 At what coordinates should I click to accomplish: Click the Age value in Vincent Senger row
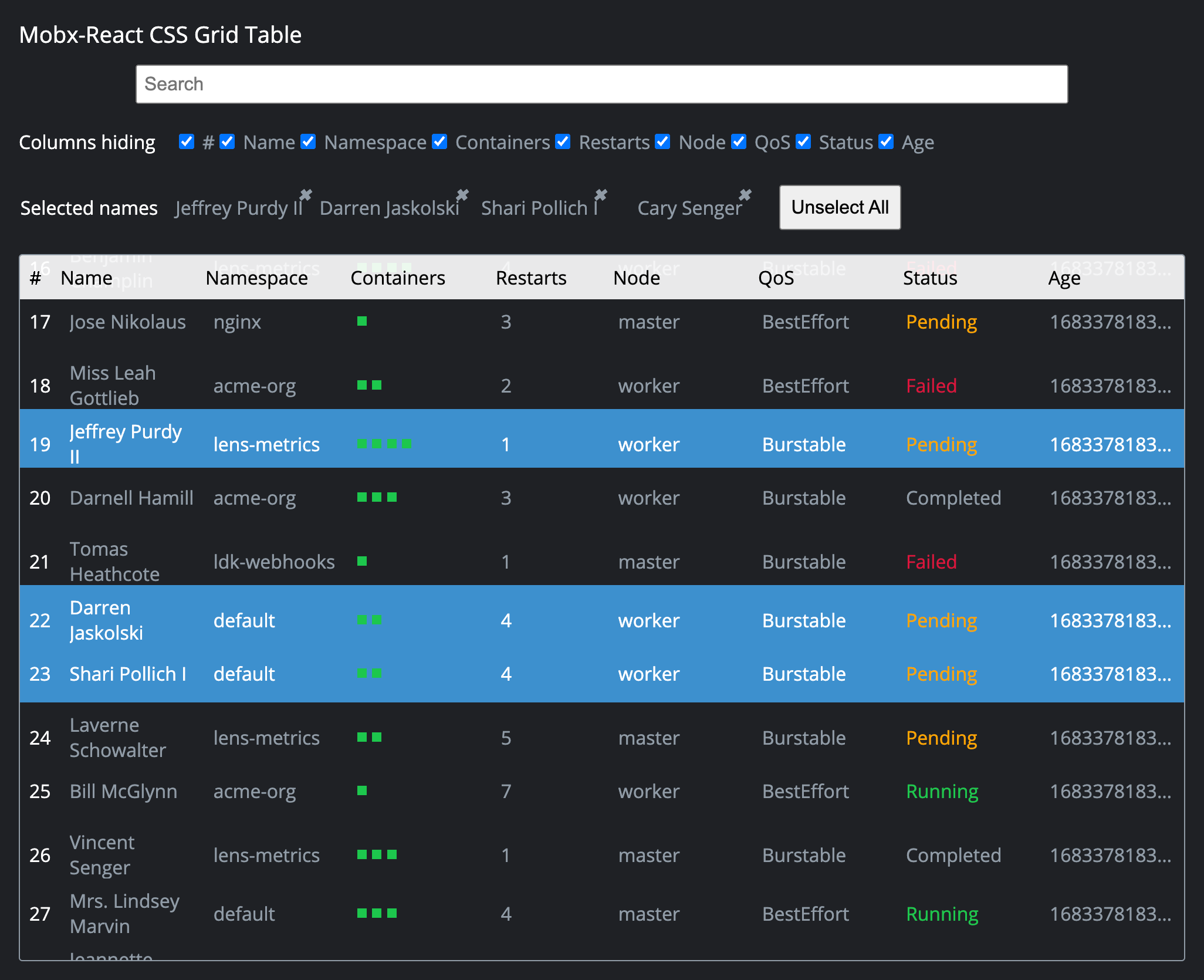1110,855
